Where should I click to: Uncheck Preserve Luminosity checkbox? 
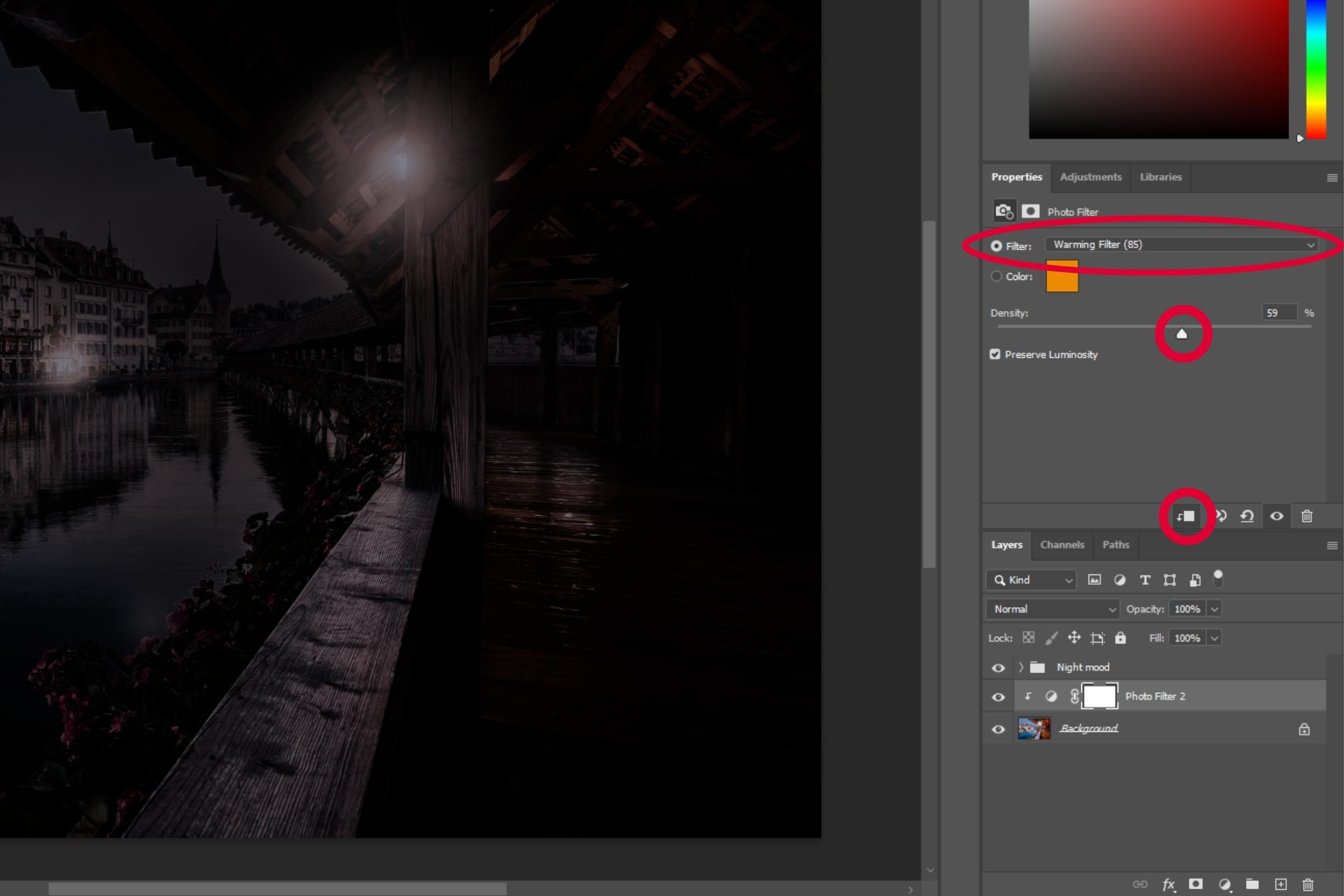995,354
